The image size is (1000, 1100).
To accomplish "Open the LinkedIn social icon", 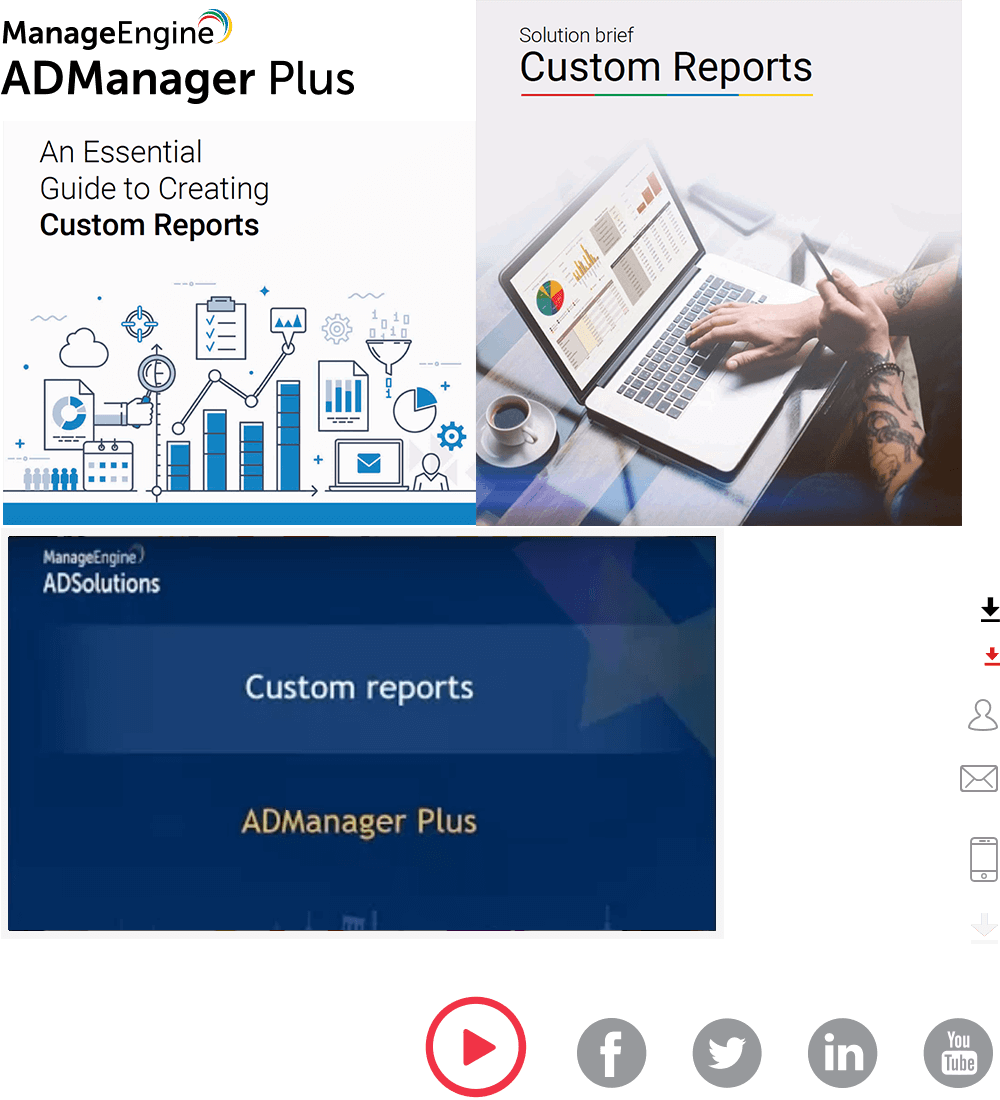I will pos(843,1052).
